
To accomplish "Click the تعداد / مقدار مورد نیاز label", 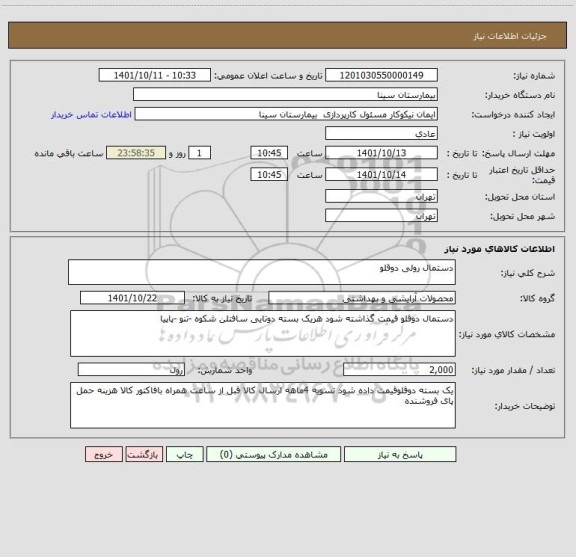I will click(513, 370).
